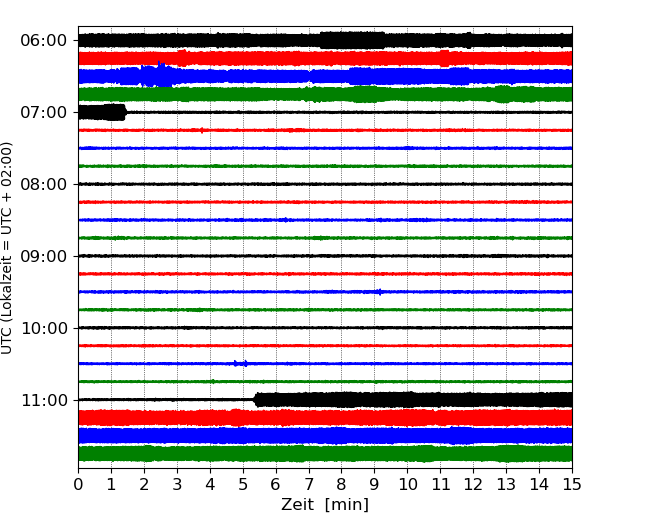The height and width of the screenshot is (520, 650).
Task: Select the x-axis tick label 3
Action: pyautogui.click(x=177, y=484)
